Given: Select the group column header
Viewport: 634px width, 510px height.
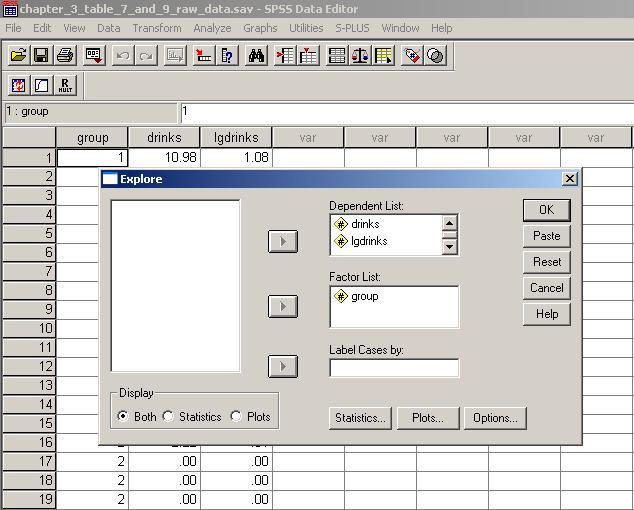Looking at the screenshot, I should tap(92, 138).
